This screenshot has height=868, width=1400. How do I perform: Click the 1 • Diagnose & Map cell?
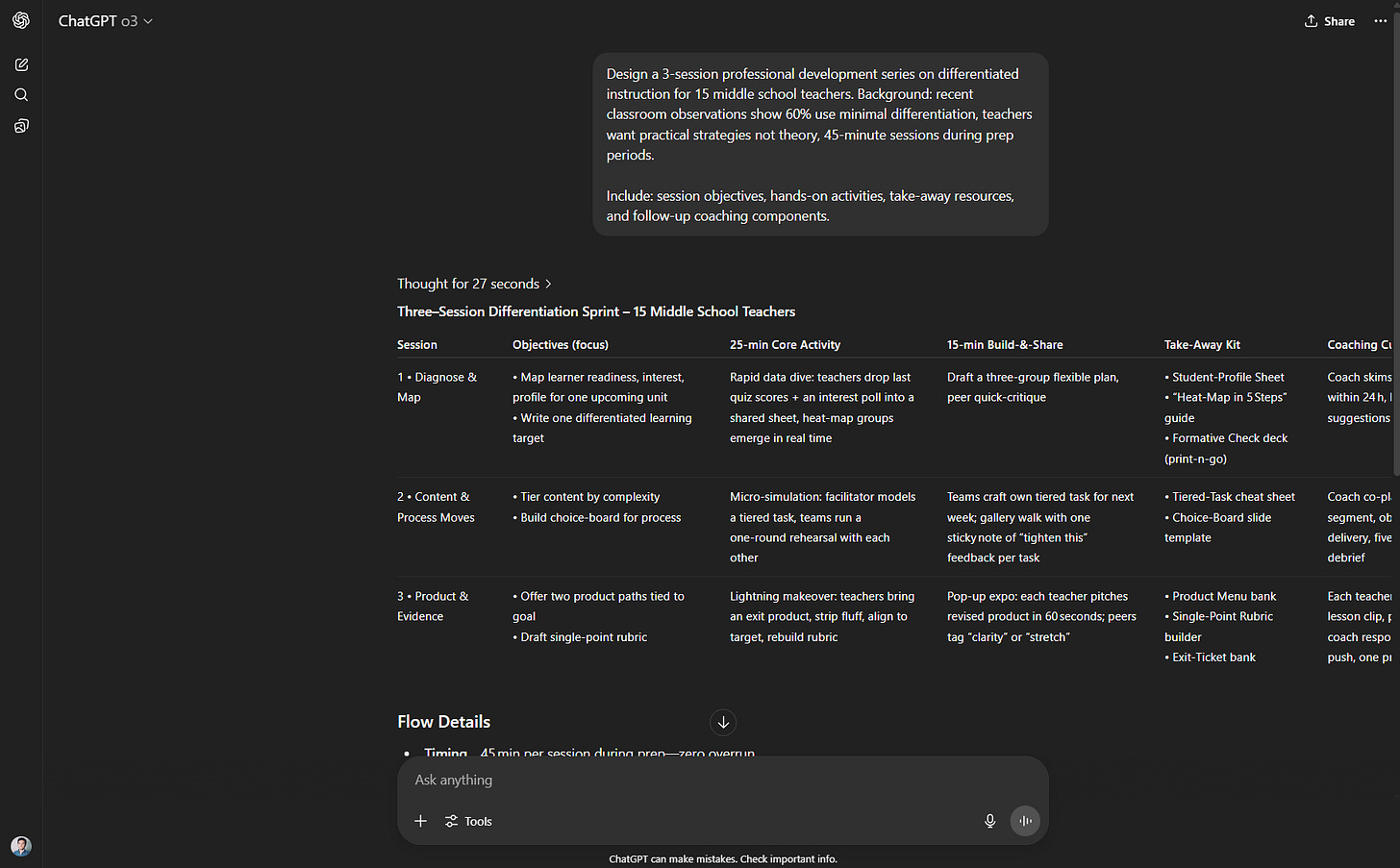[437, 387]
